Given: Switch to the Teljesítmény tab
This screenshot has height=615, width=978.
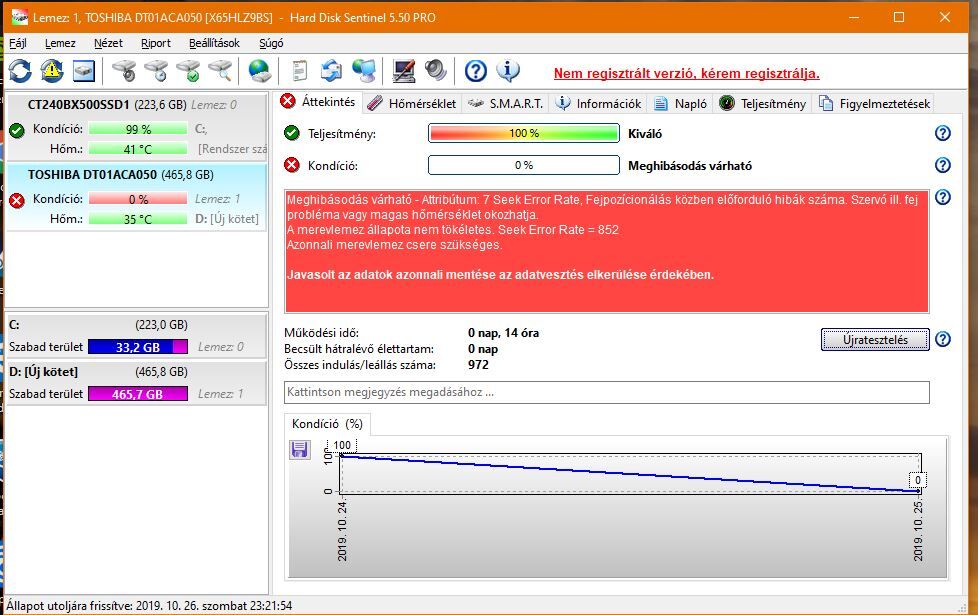Looking at the screenshot, I should 762,104.
